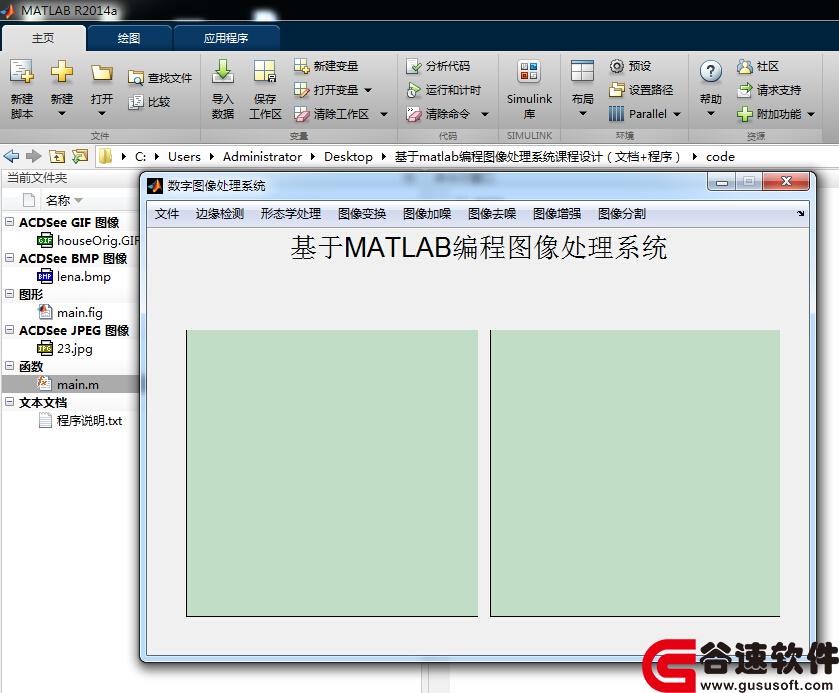Click the Request Support (请求支持) icon

744,90
